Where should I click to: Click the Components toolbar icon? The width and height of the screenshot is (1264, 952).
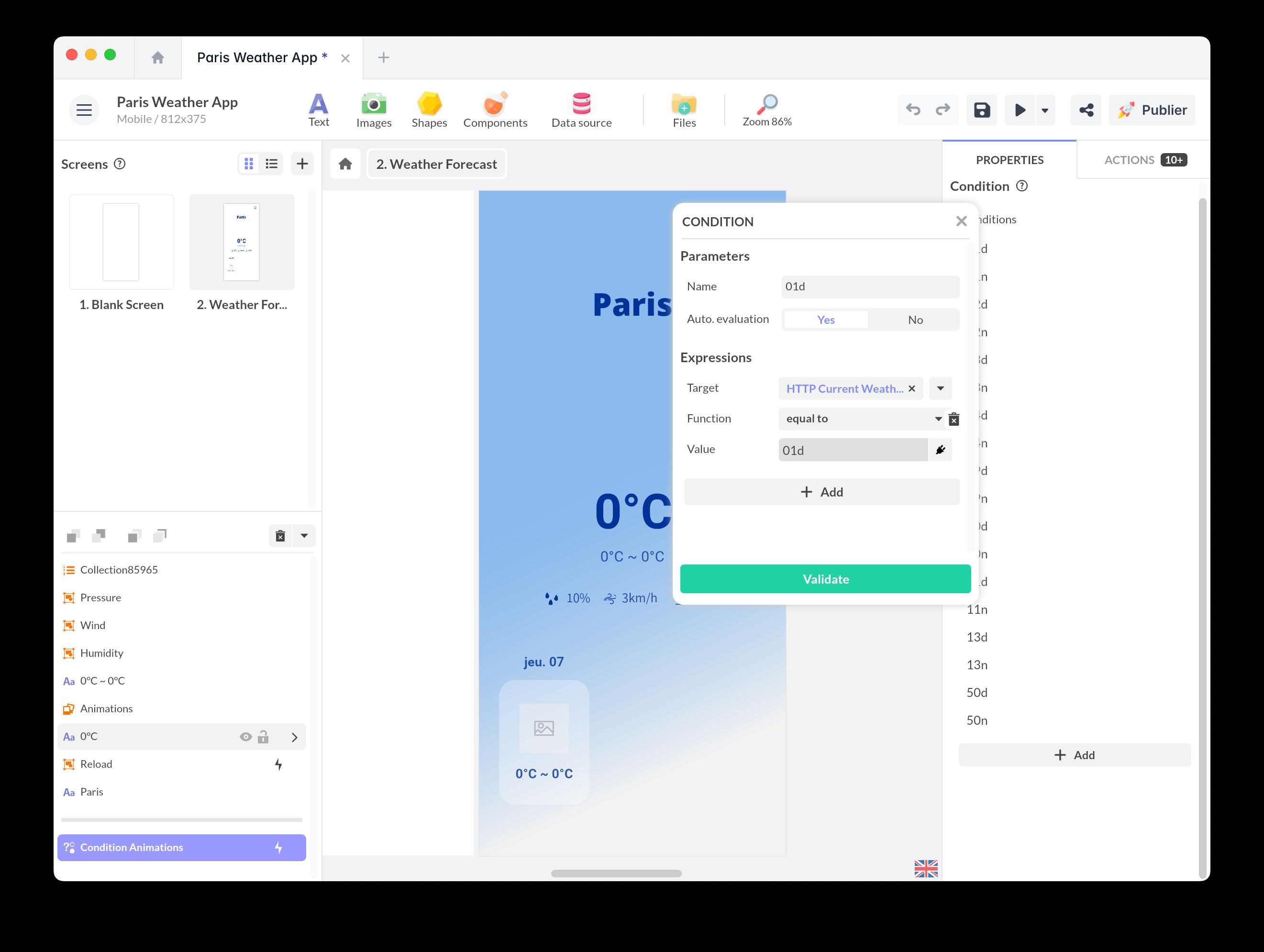(x=495, y=110)
